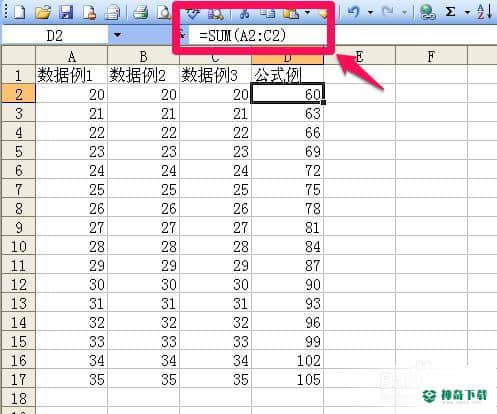Click the Print icon in the toolbar

coord(141,12)
